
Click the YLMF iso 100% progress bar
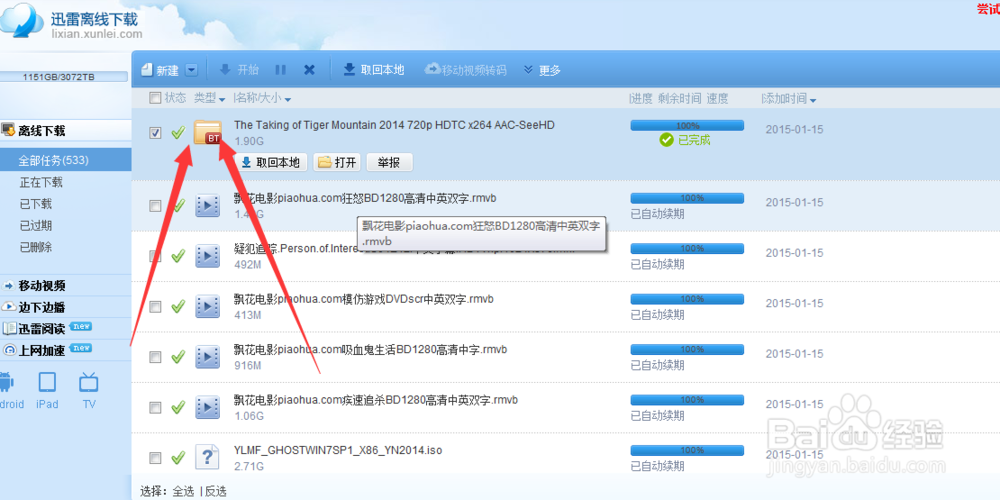pos(687,450)
